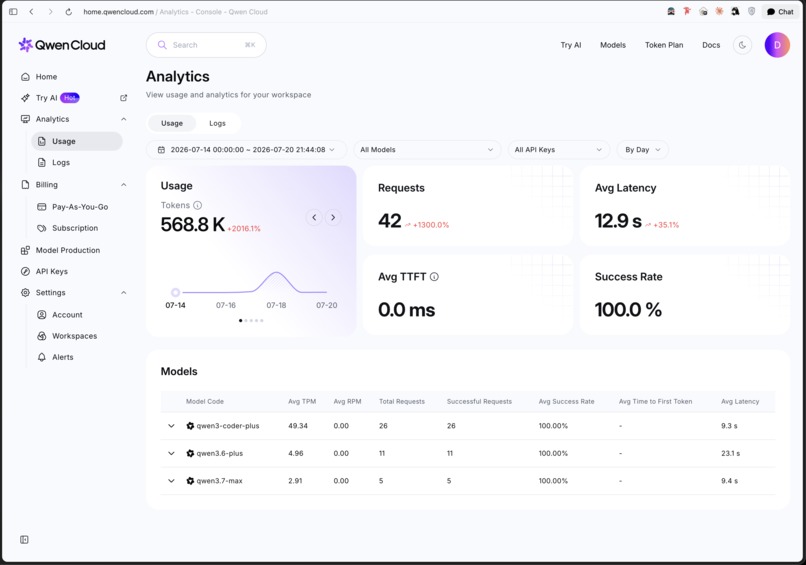This screenshot has height=565, width=806.
Task: Click the first carousel pagination dot
Action: pyautogui.click(x=241, y=321)
